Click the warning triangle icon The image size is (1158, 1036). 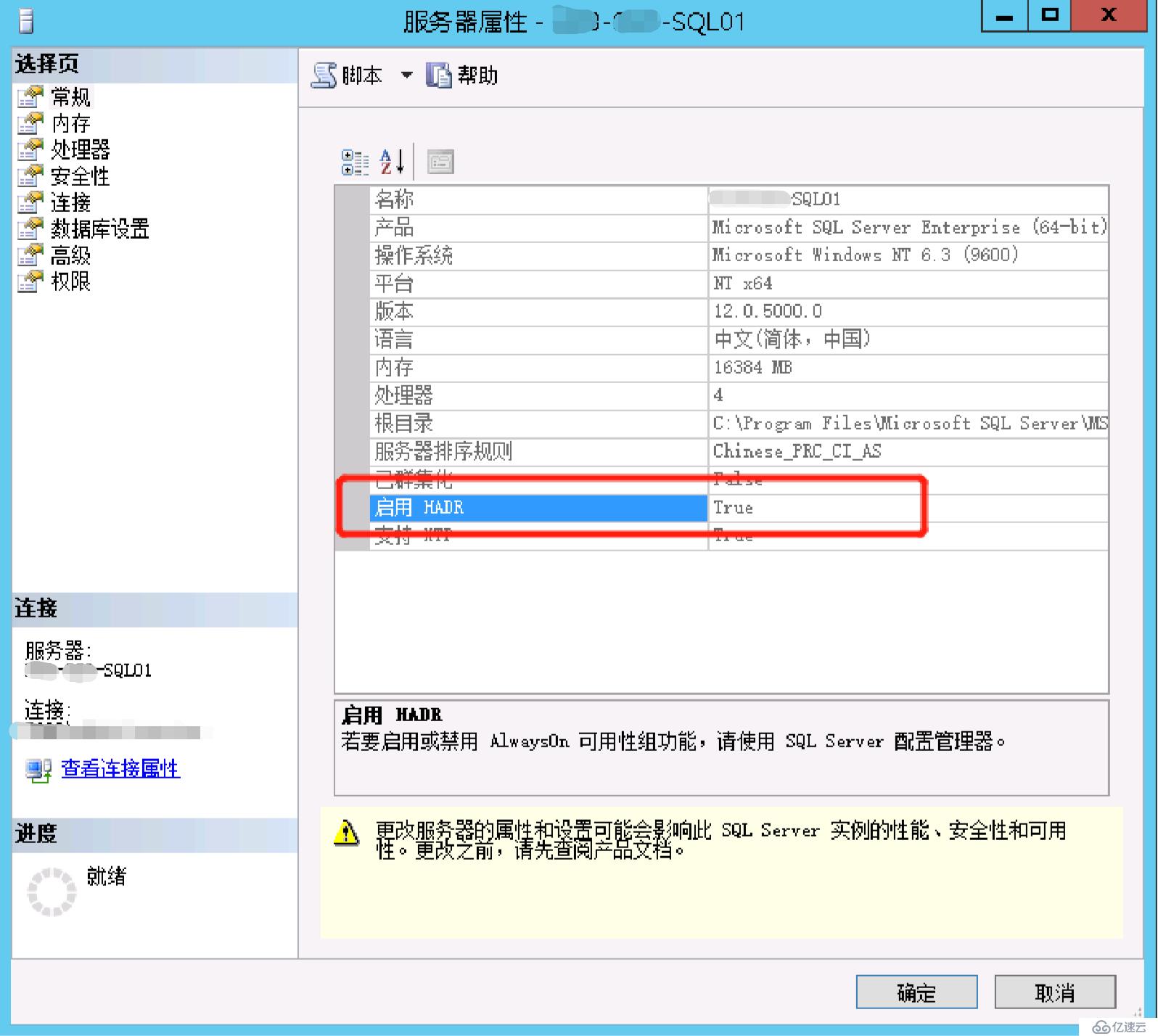[x=346, y=832]
